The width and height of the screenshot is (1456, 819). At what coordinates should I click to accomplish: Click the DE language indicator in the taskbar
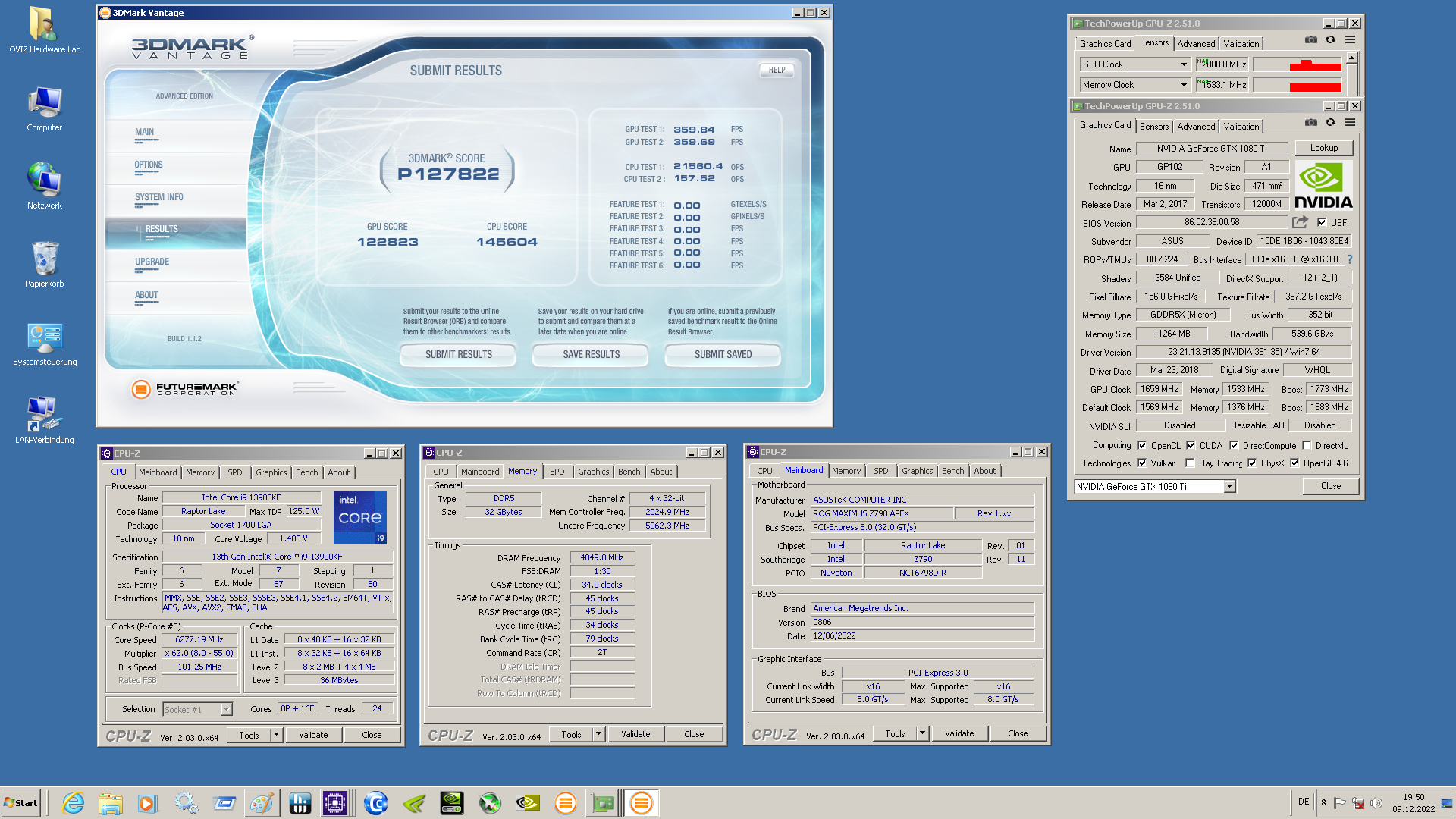tap(1303, 802)
